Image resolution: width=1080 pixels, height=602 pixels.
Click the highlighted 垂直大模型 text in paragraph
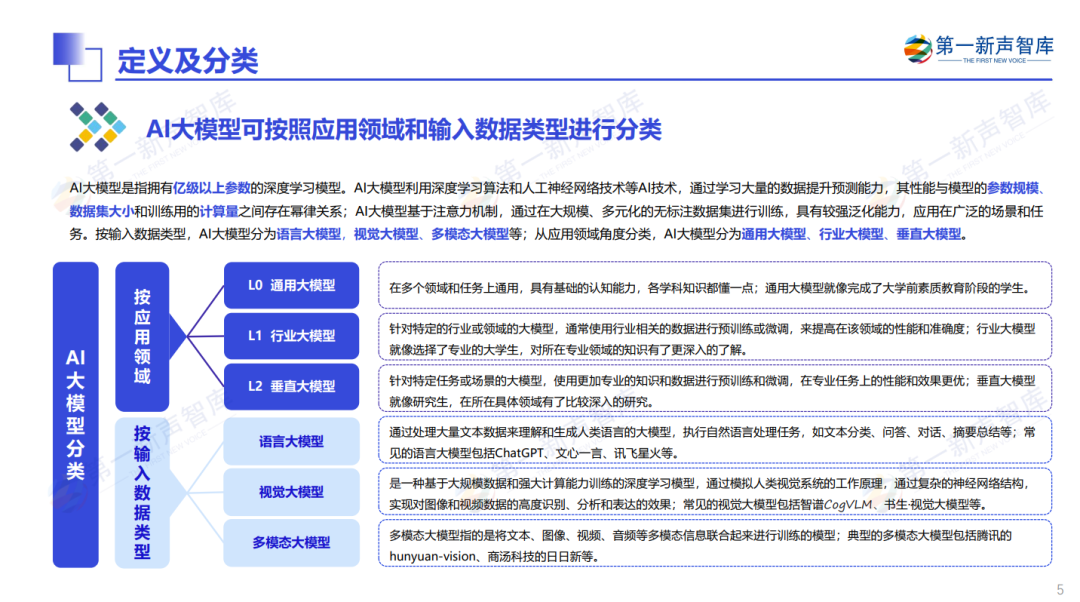928,234
